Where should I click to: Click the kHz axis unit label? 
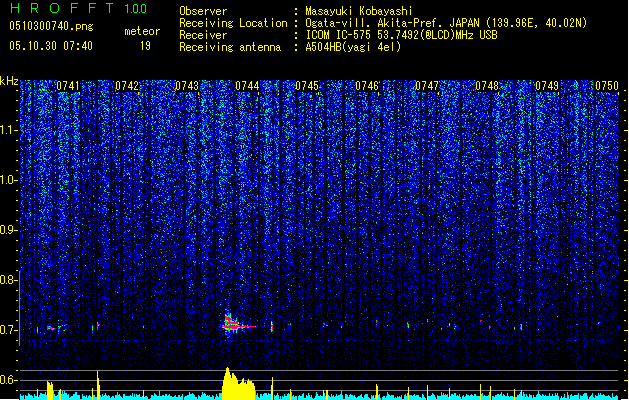coord(9,81)
